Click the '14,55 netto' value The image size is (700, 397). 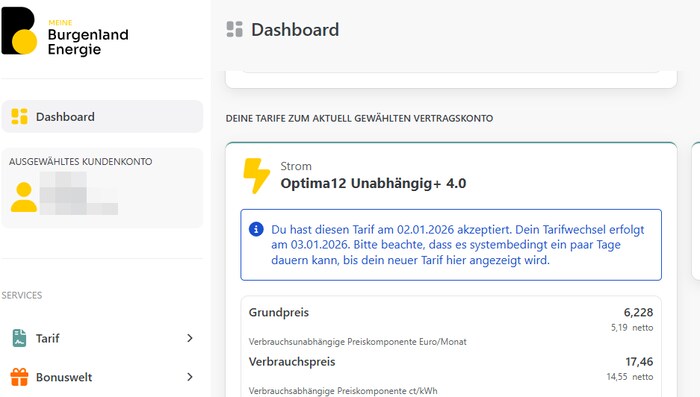(x=630, y=376)
